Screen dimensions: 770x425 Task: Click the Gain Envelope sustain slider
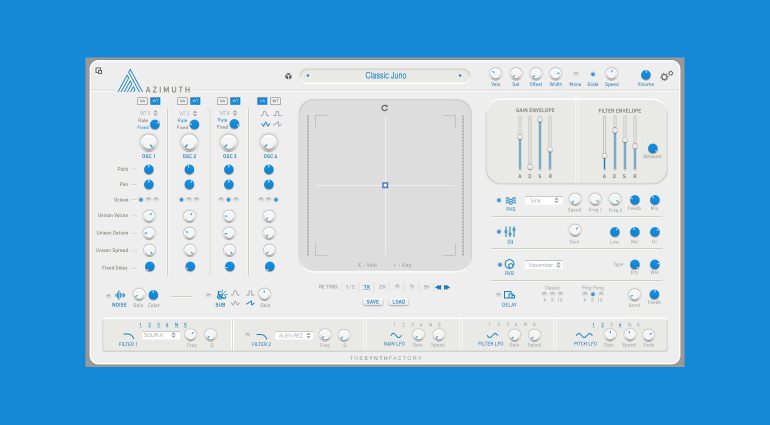coord(540,143)
